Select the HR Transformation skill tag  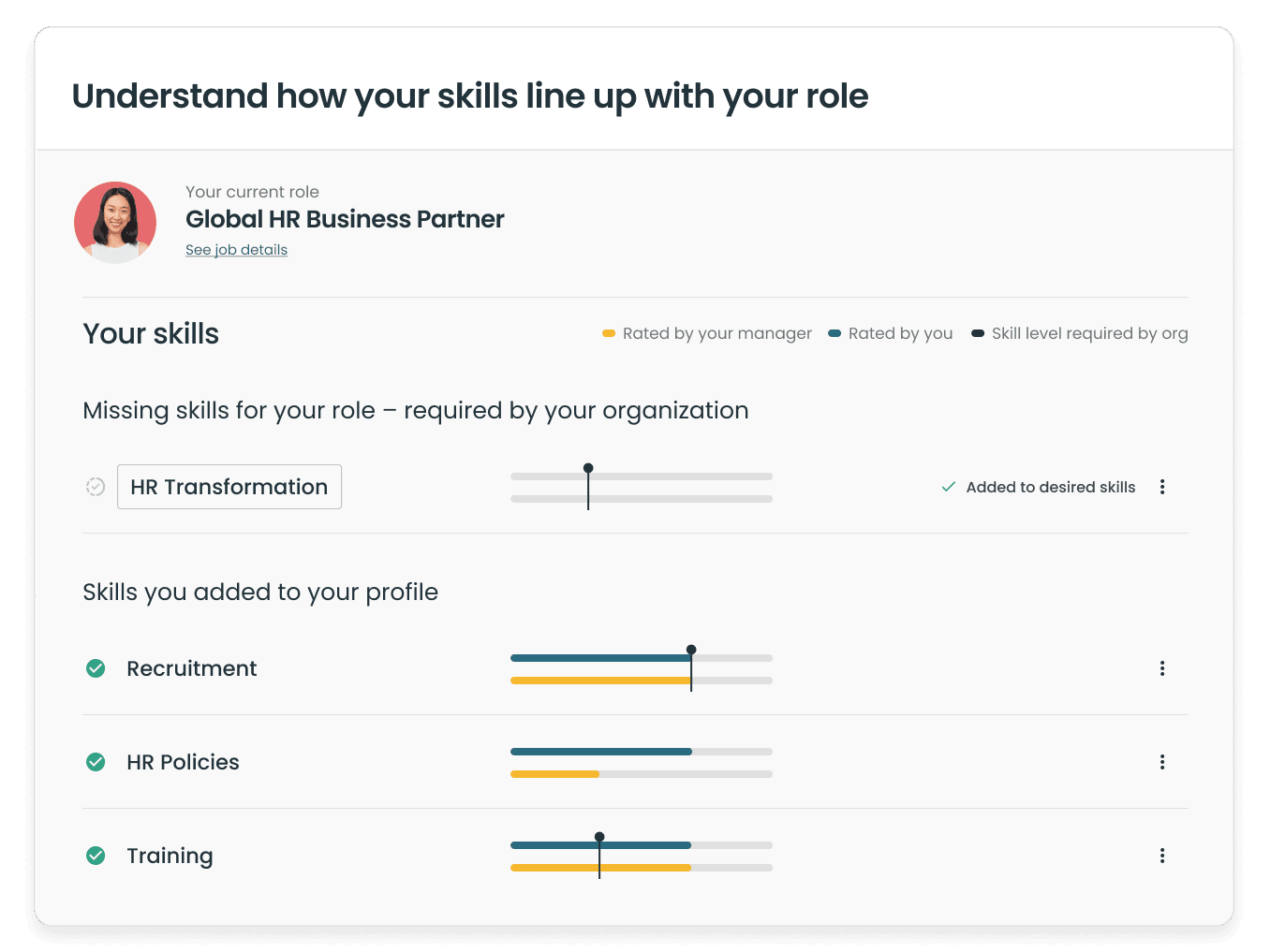point(229,487)
